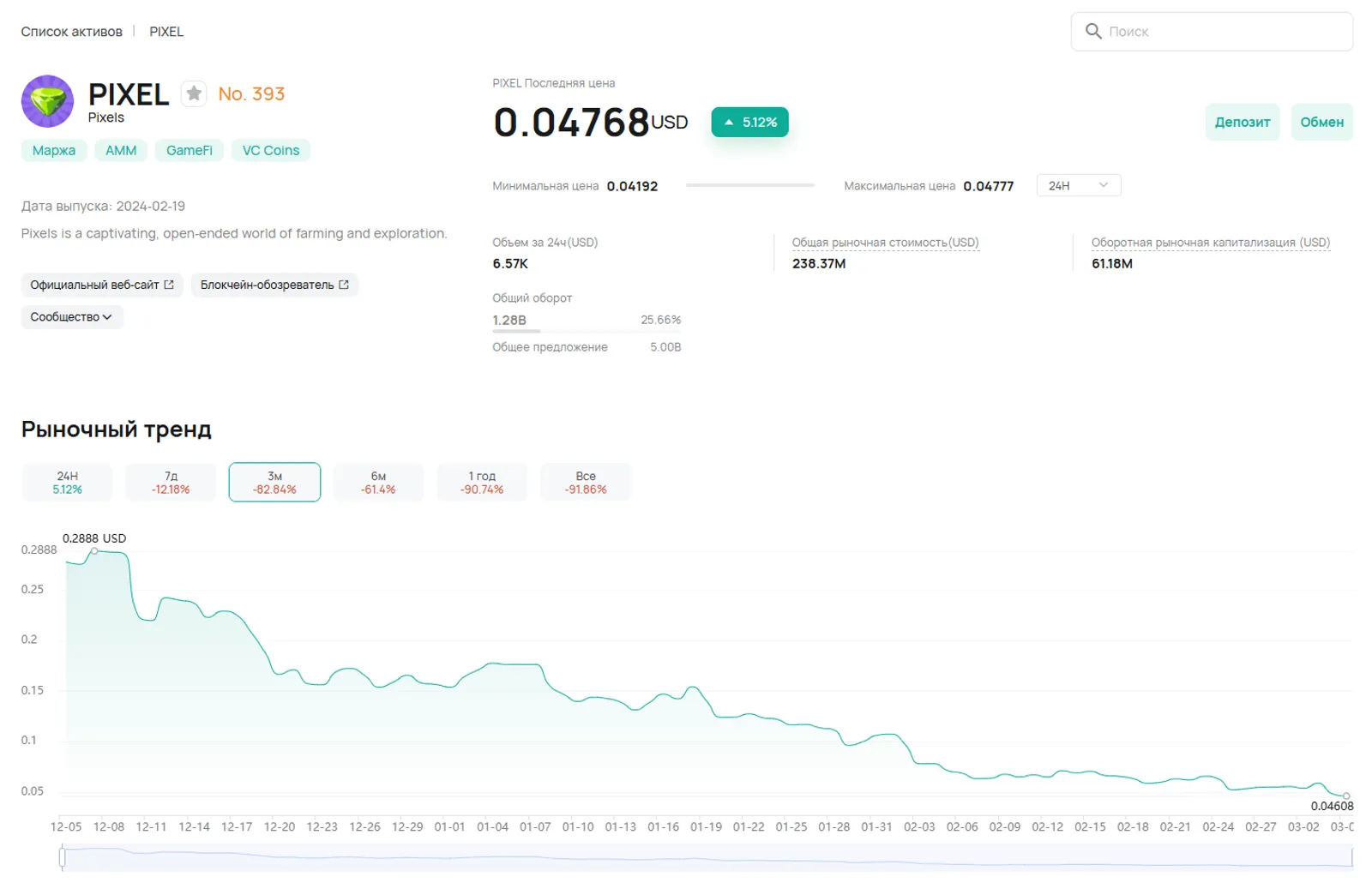Click the Обмен button
Image resolution: width=1372 pixels, height=889 pixels.
1321,122
